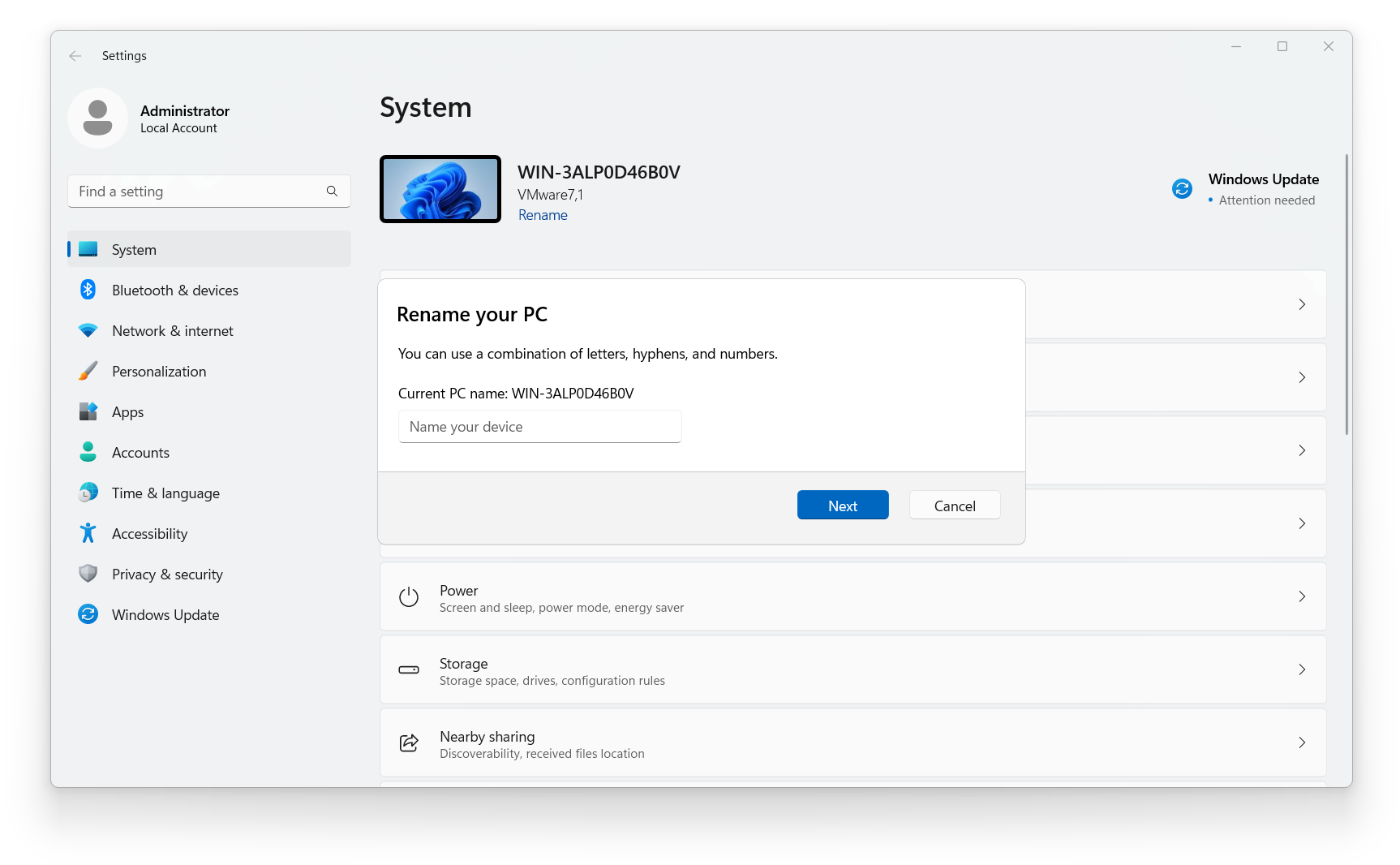This screenshot has height=865, width=1400.
Task: Open the Power settings card
Action: 852,597
